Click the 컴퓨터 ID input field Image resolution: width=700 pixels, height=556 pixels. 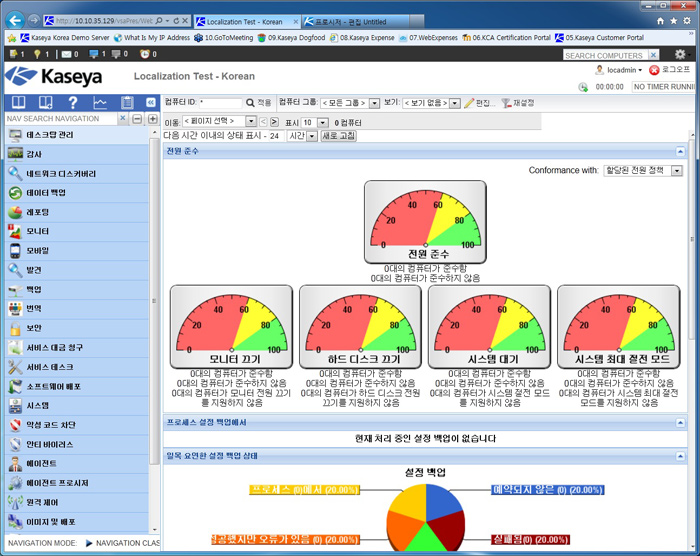tap(220, 103)
